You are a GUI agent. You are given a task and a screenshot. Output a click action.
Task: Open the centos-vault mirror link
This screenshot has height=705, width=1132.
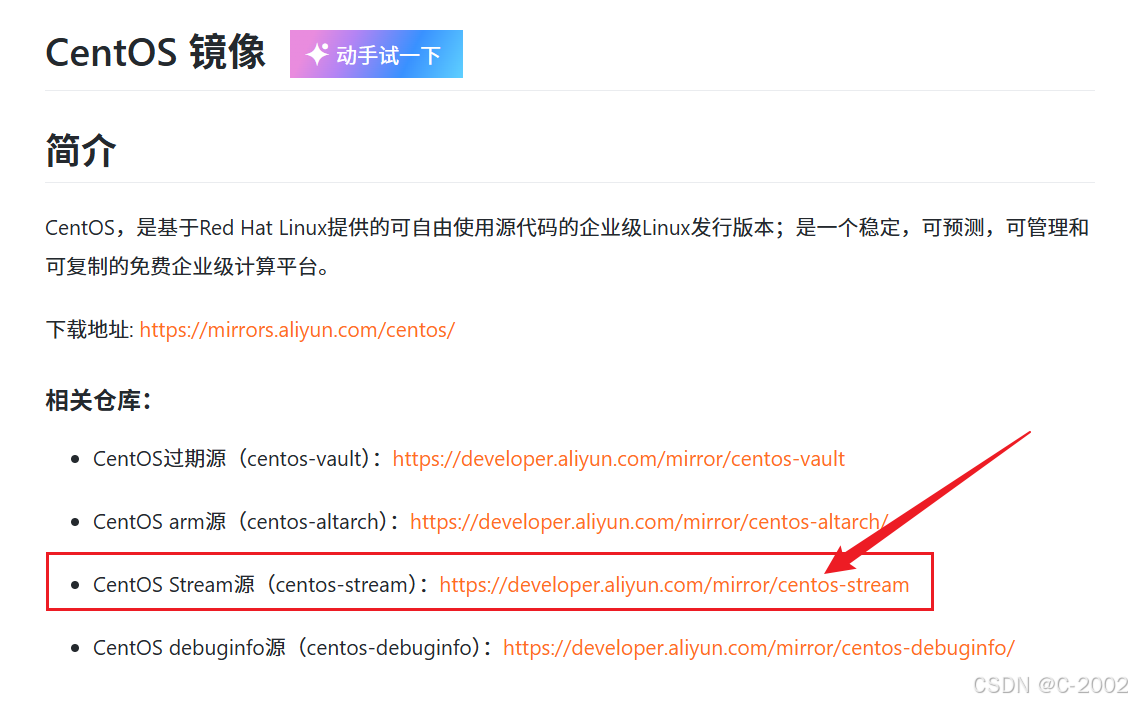click(618, 459)
